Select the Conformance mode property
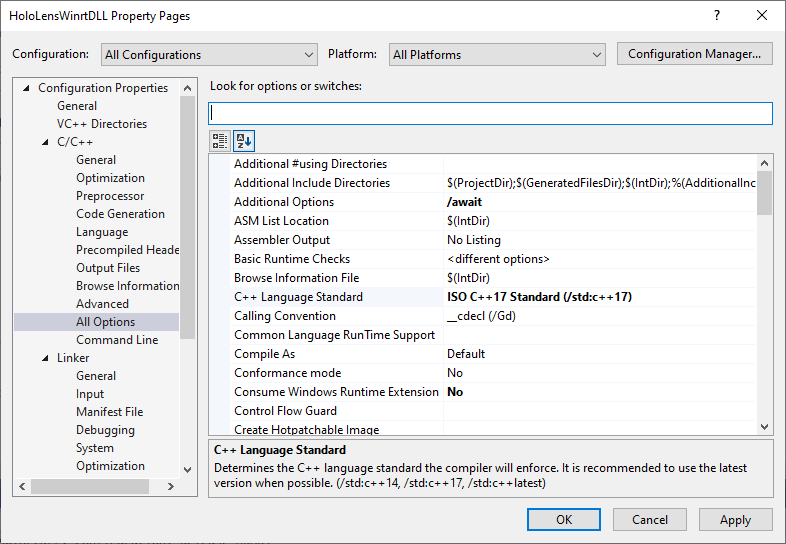 coord(287,373)
